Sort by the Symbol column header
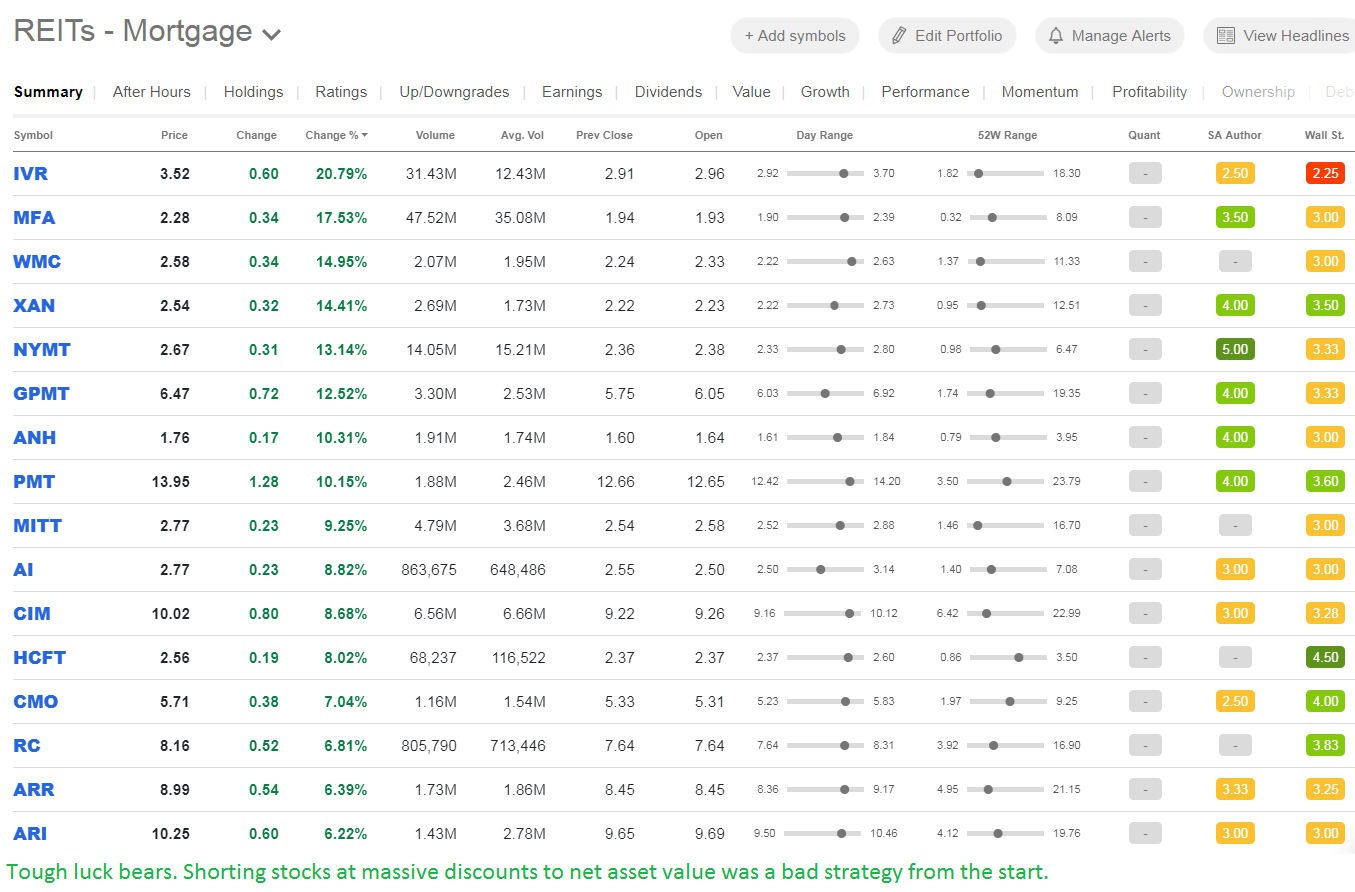The width and height of the screenshot is (1355, 892). tap(33, 135)
